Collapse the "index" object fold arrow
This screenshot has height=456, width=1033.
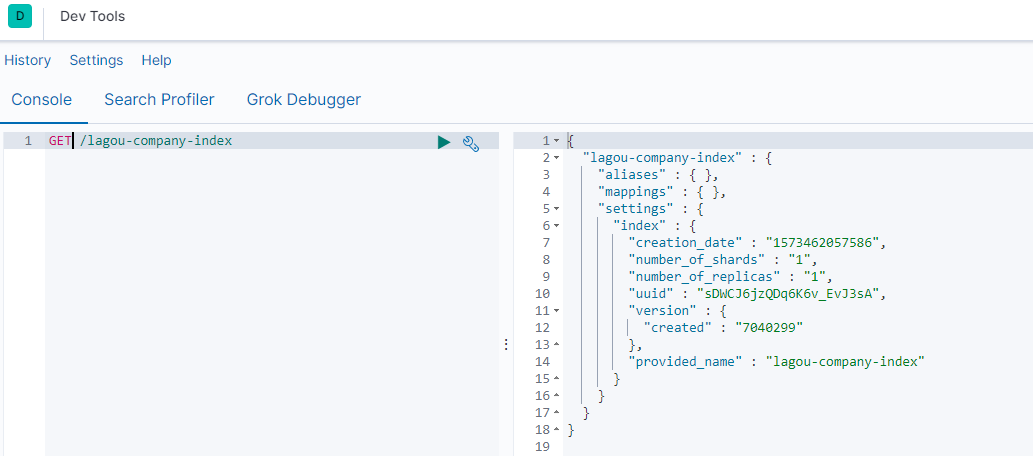(556, 226)
